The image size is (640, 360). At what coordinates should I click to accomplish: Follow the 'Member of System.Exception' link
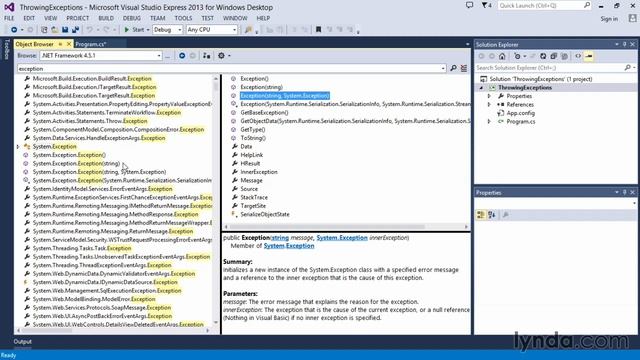pos(289,246)
